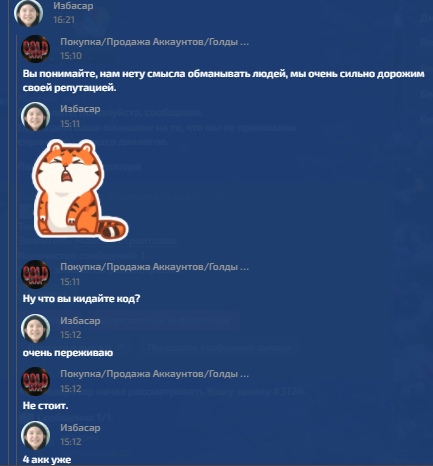
Task: Click the 16:21 timestamp under Избасар
Action: (x=64, y=20)
